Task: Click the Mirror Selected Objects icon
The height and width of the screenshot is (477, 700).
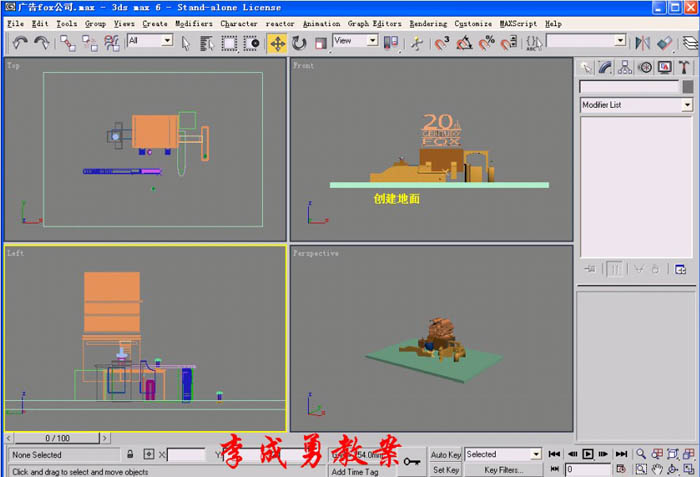Action: coord(642,43)
